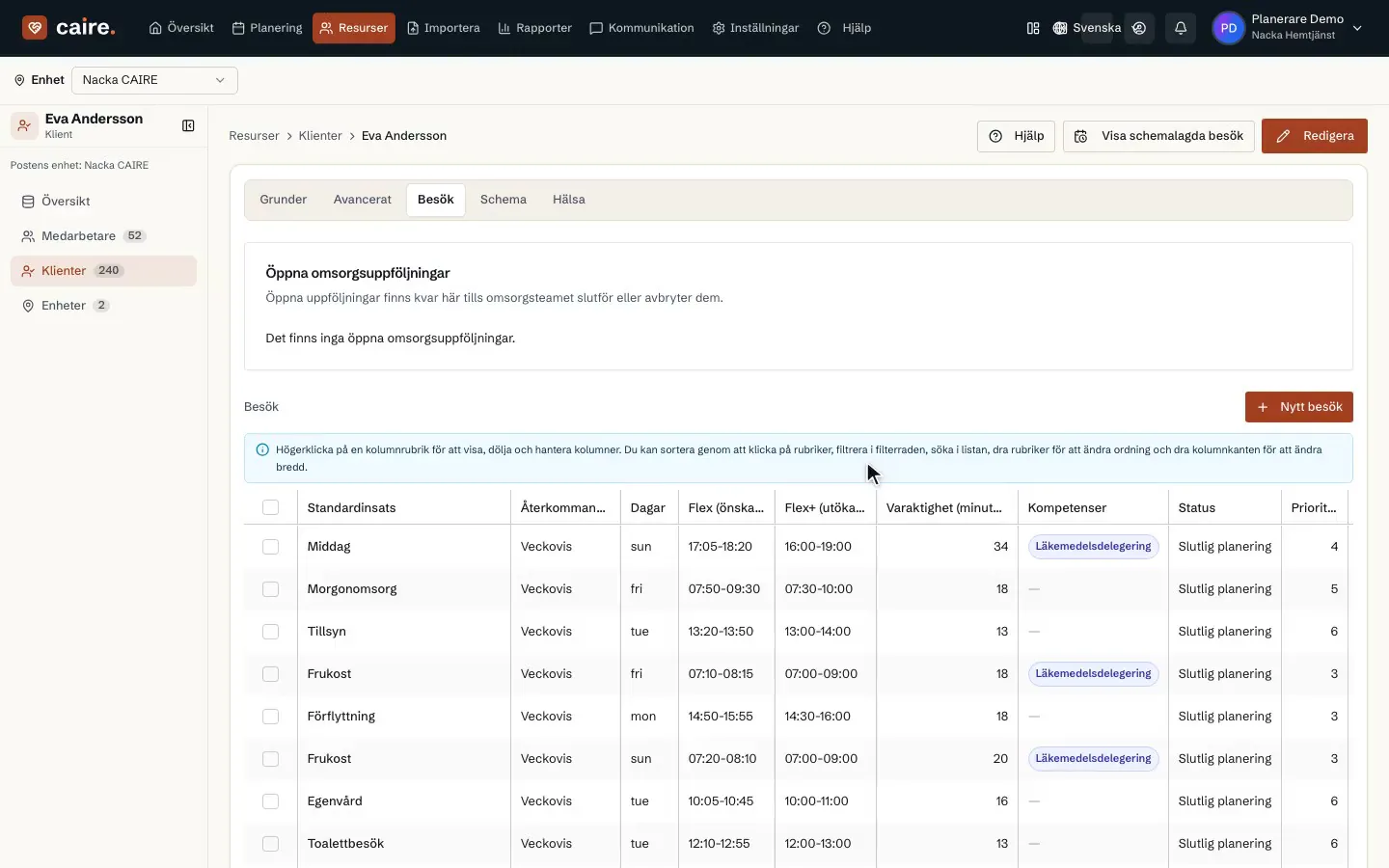Image resolution: width=1389 pixels, height=868 pixels.
Task: Open Rapporter in the top navigation
Action: [534, 28]
